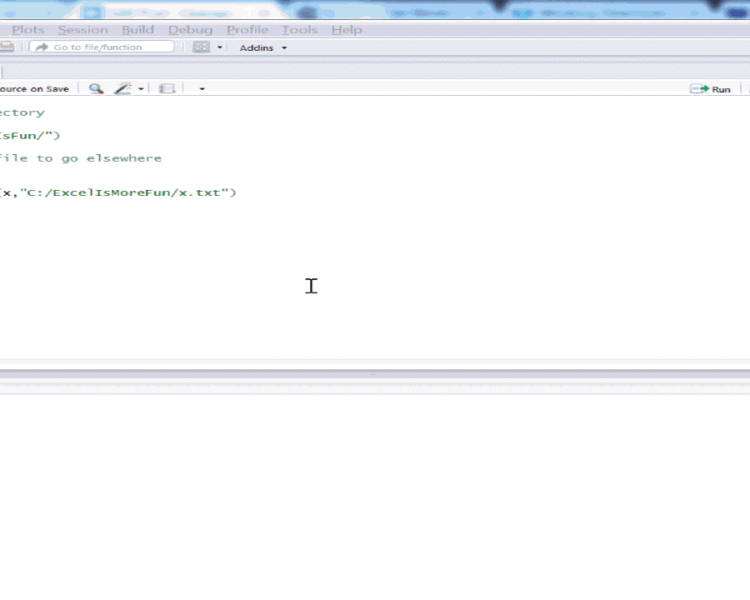Run the current line with Run button
This screenshot has height=600, width=750.
710,89
